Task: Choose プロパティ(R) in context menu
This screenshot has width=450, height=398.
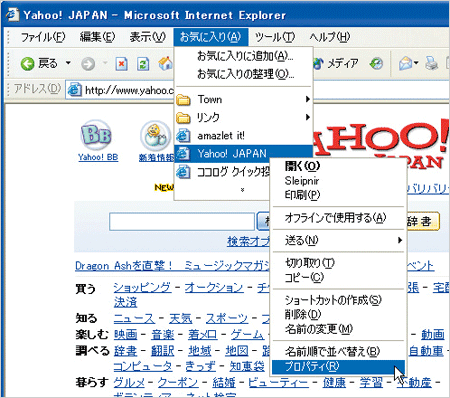Action: point(338,367)
